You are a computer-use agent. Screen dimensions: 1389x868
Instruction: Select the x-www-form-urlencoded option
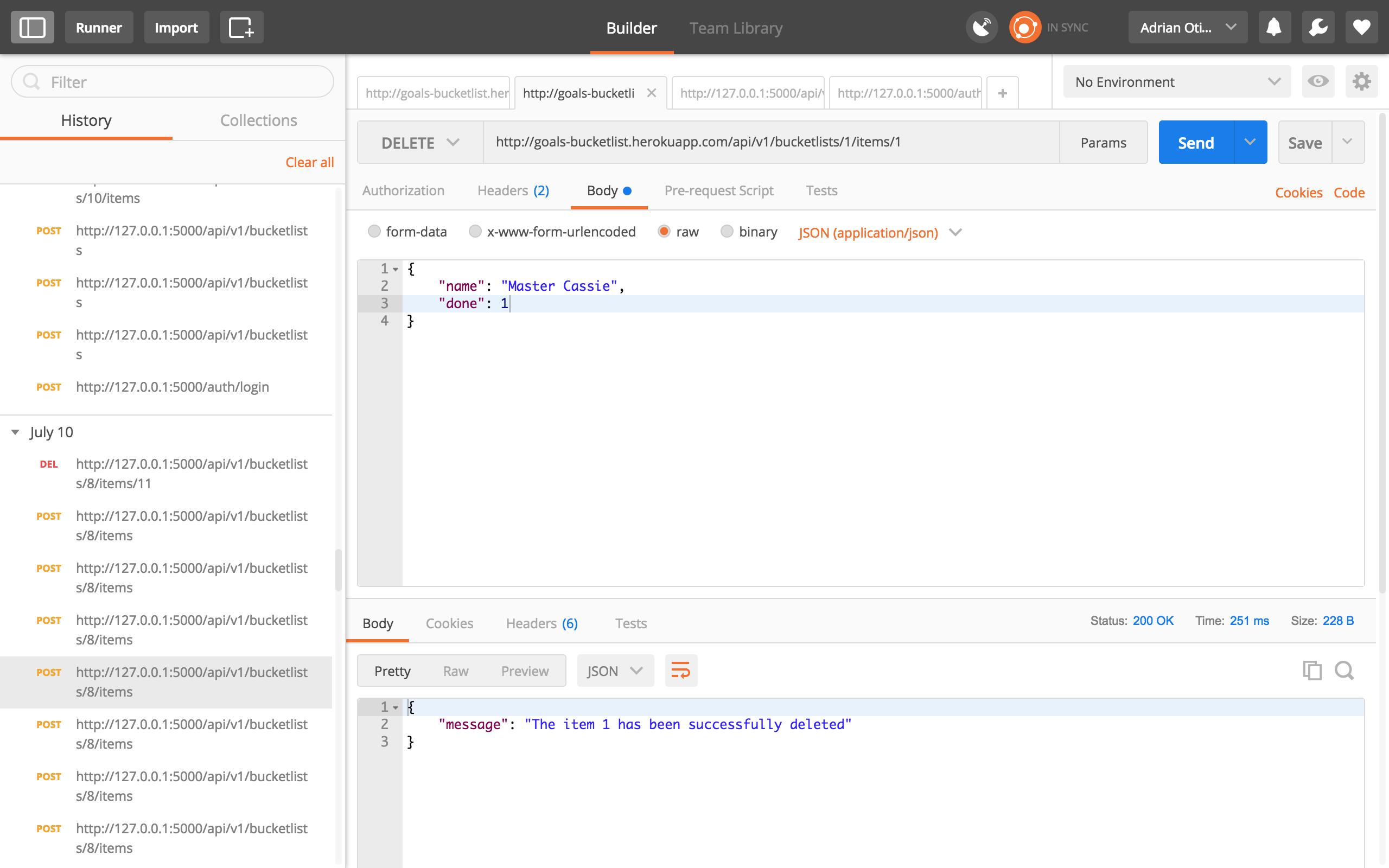pyautogui.click(x=475, y=231)
